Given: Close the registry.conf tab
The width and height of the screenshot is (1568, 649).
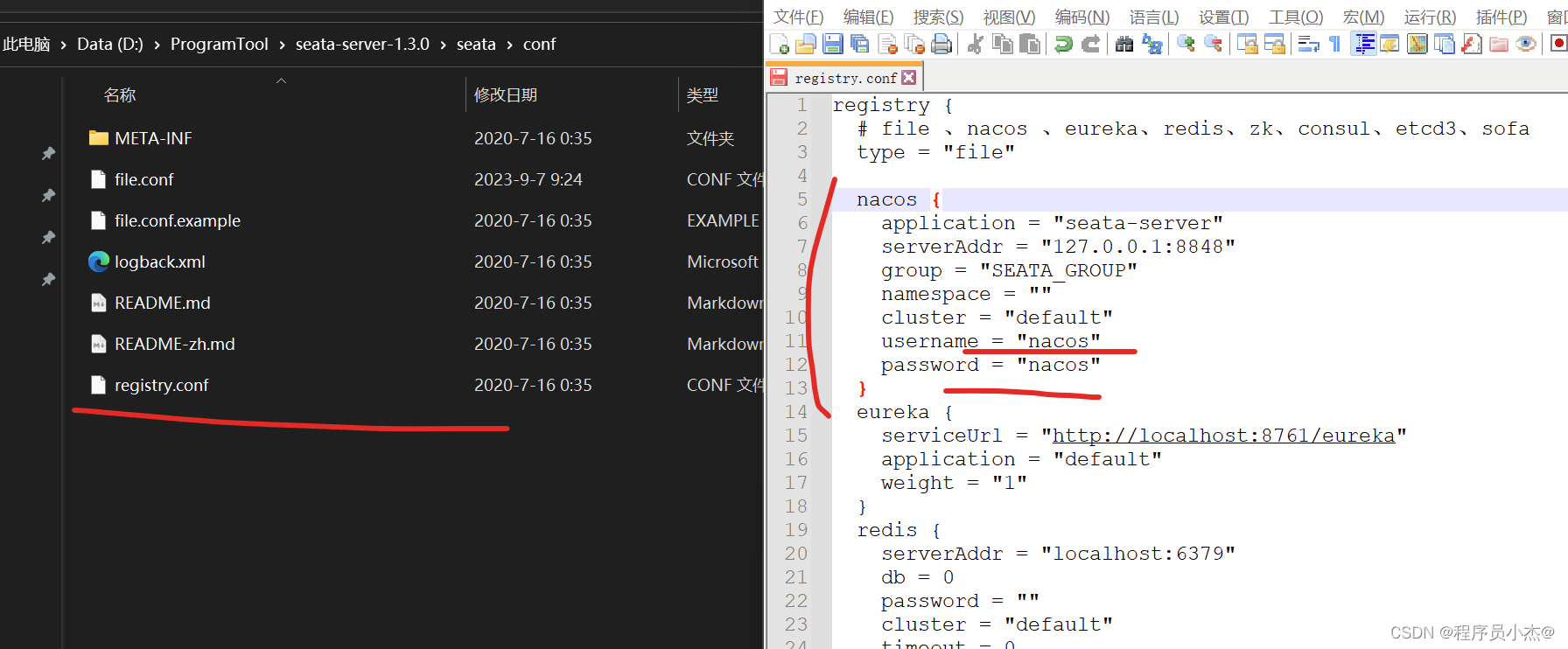Looking at the screenshot, I should point(909,78).
